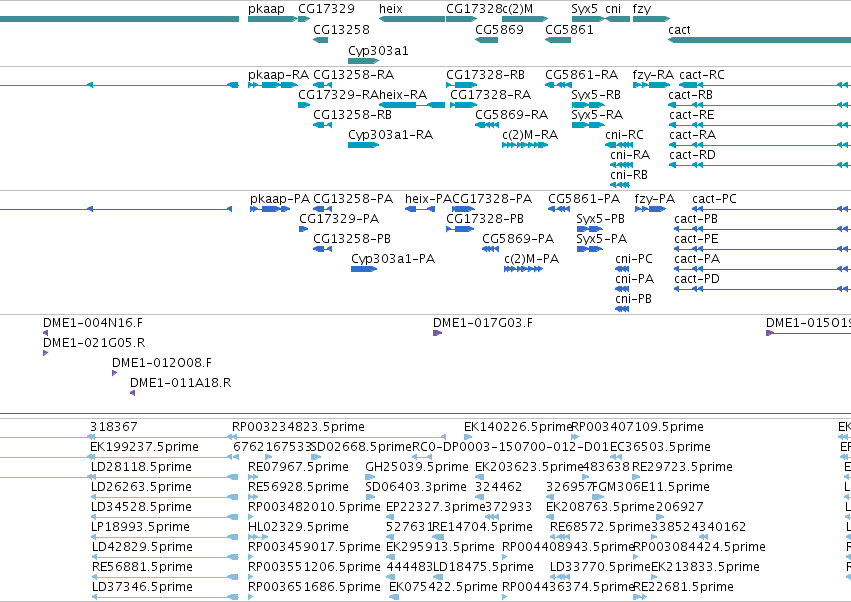851x602 pixels.
Task: Click the DME1-012O08.F BAC end label
Action: click(162, 363)
